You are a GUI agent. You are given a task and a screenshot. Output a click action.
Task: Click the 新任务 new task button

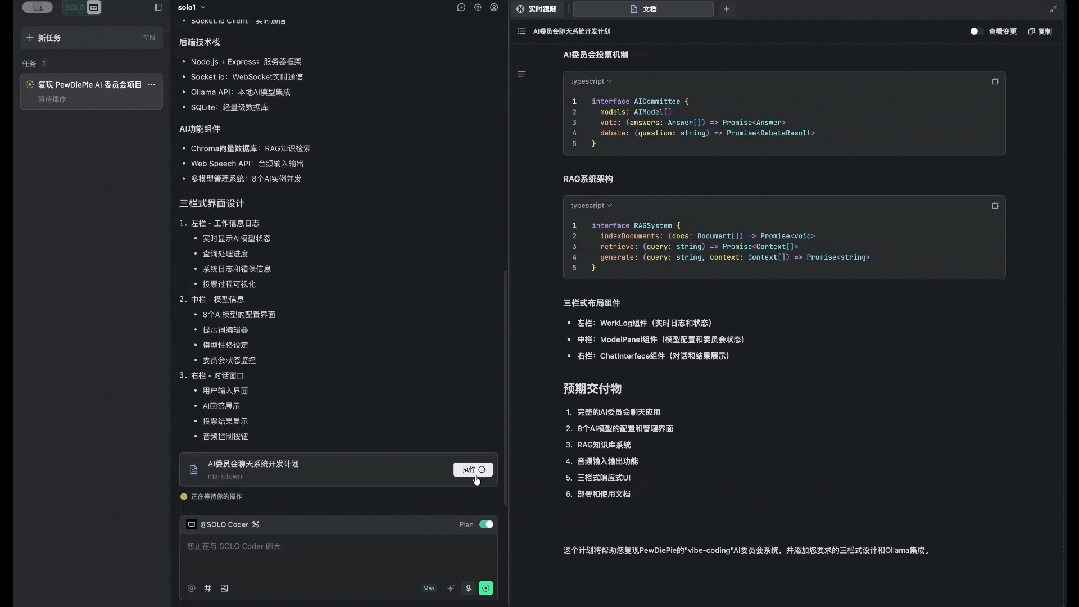point(91,38)
